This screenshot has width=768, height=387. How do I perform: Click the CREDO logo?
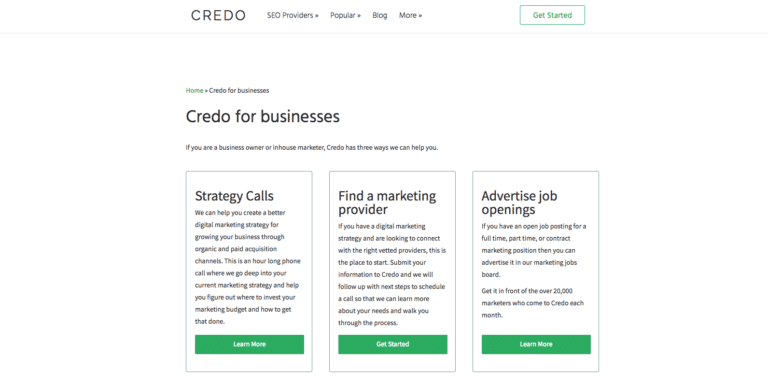218,15
